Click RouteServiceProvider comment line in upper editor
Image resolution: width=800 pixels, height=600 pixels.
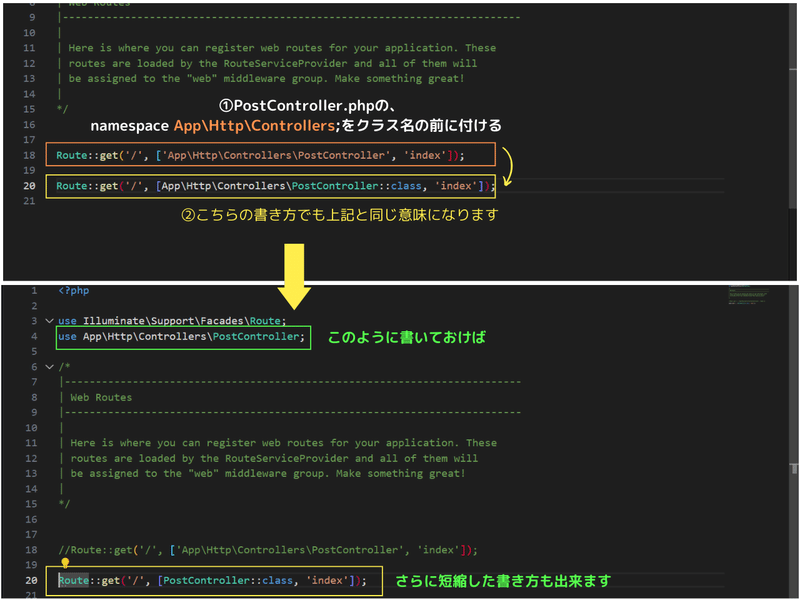(x=273, y=63)
